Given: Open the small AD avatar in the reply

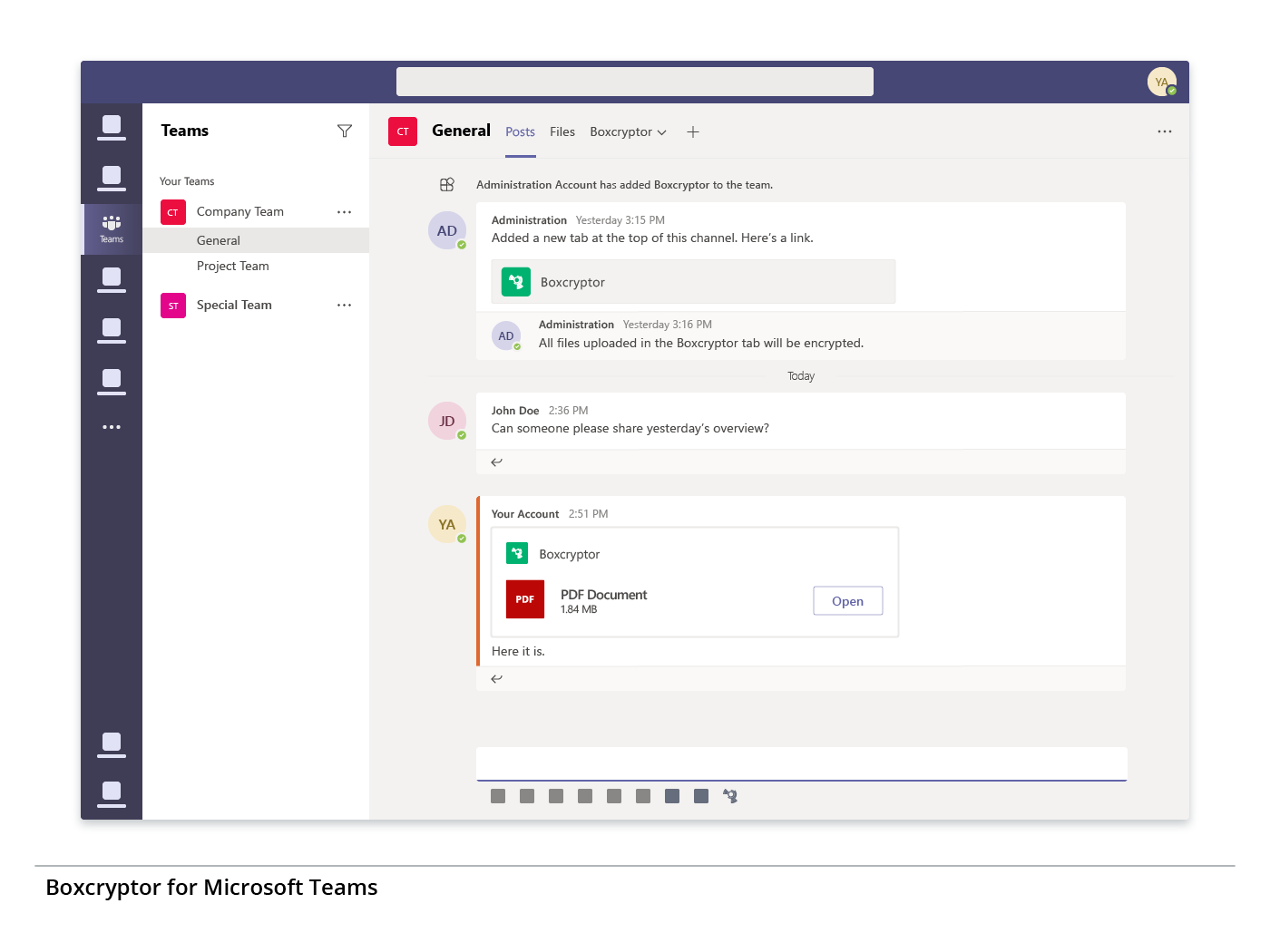Looking at the screenshot, I should (x=506, y=335).
